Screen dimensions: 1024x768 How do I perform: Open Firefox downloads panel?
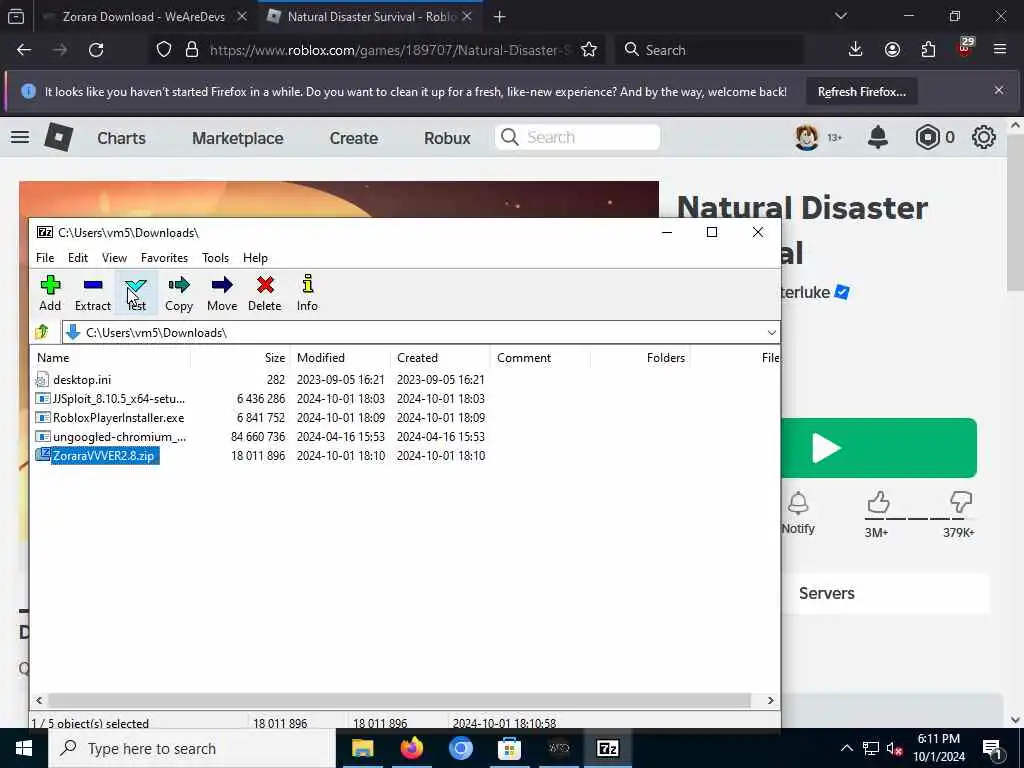(856, 50)
